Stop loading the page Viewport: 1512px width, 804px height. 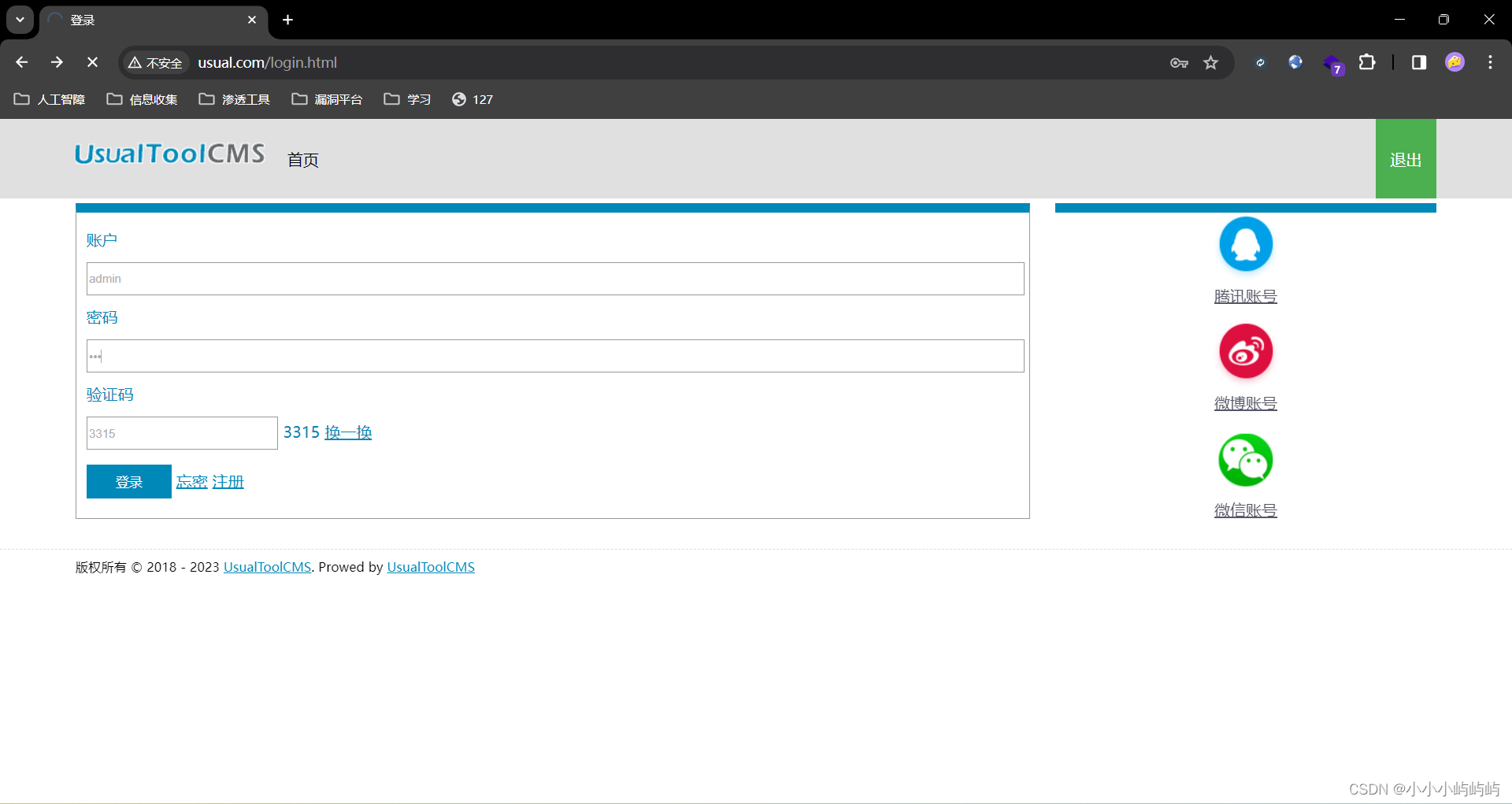(x=92, y=62)
